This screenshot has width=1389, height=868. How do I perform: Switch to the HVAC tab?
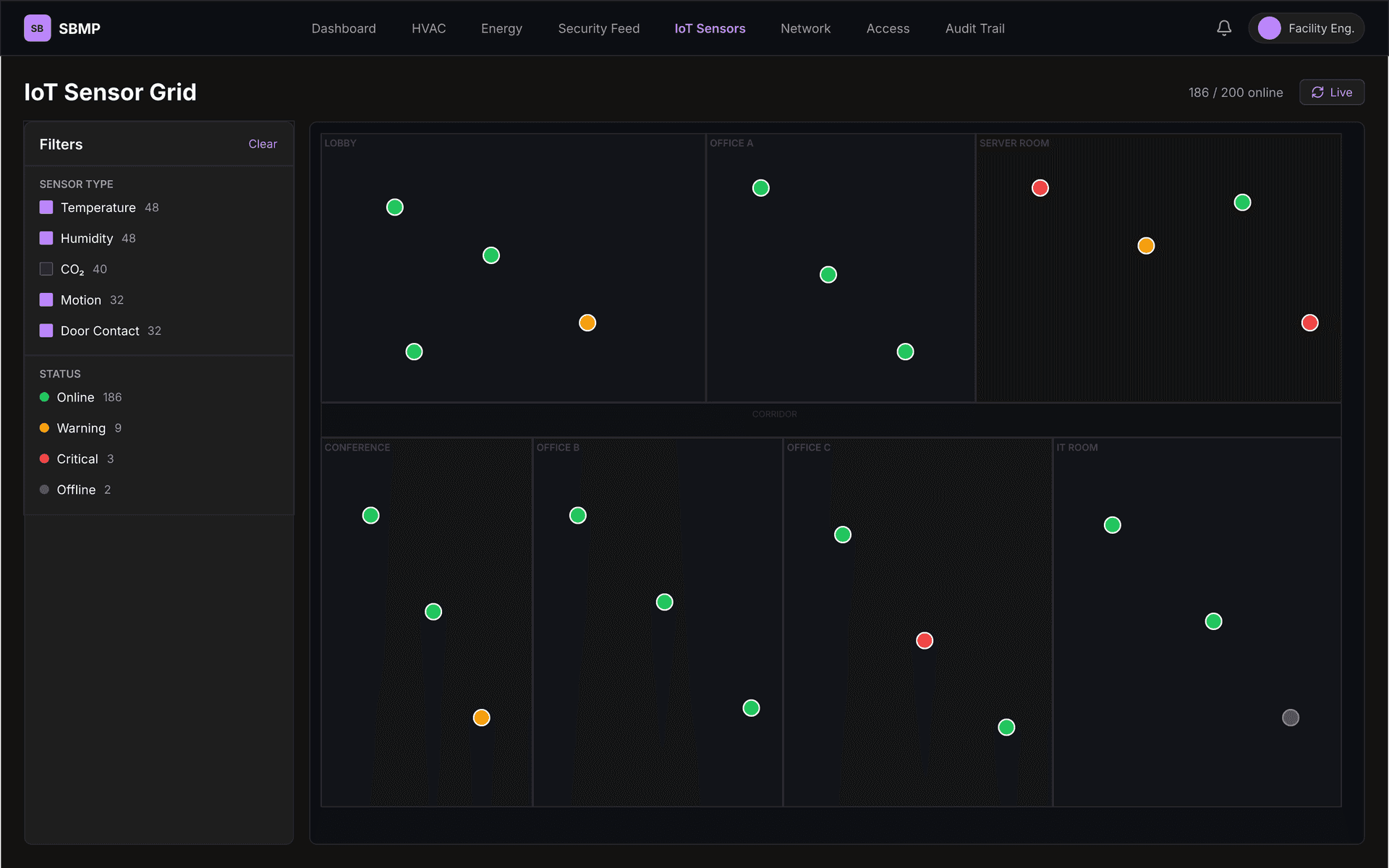428,28
